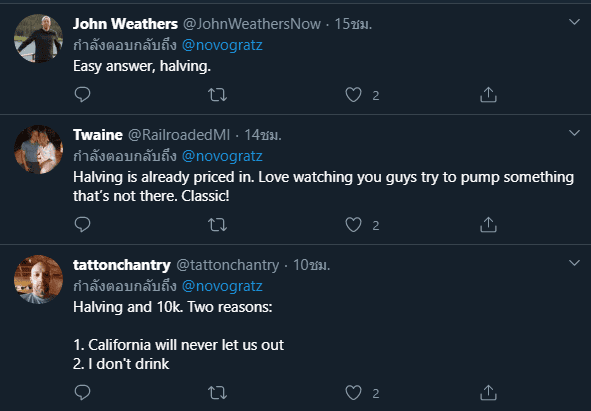This screenshot has height=411, width=591.
Task: Like John Weathers' tweet
Action: click(x=353, y=95)
